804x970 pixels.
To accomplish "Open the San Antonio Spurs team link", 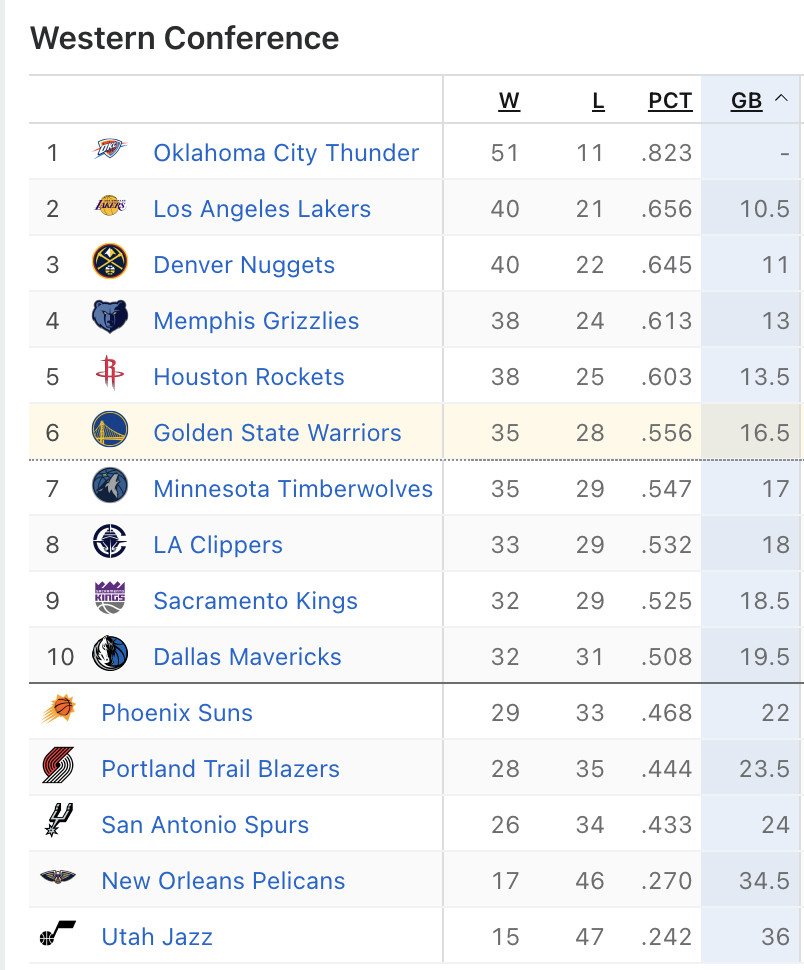I will 205,825.
